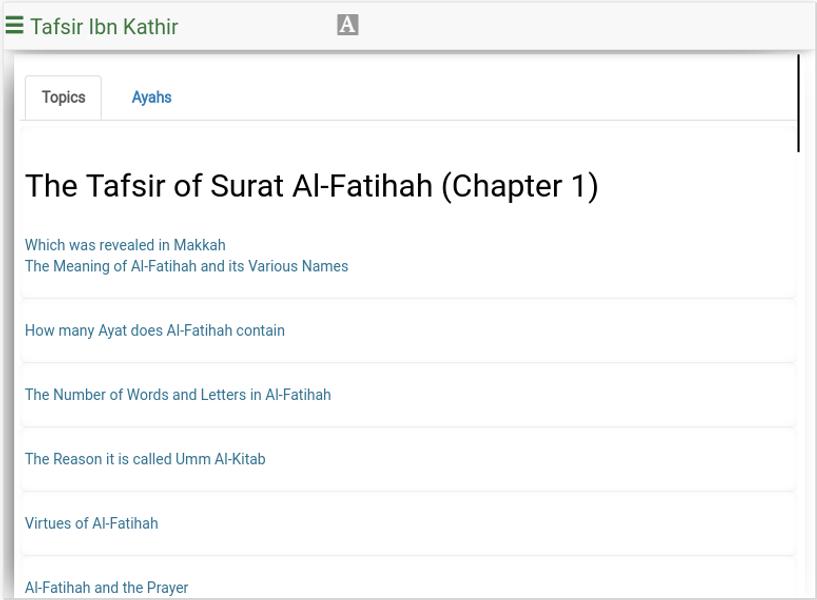Screen dimensions: 817x600
Task: Open the hamburger navigation menu
Action: click(x=15, y=25)
